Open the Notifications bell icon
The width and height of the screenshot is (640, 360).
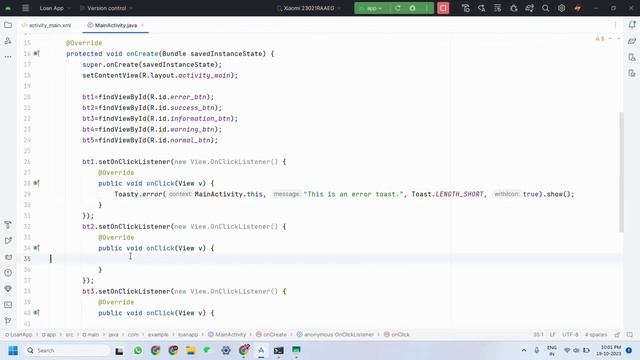(x=632, y=25)
